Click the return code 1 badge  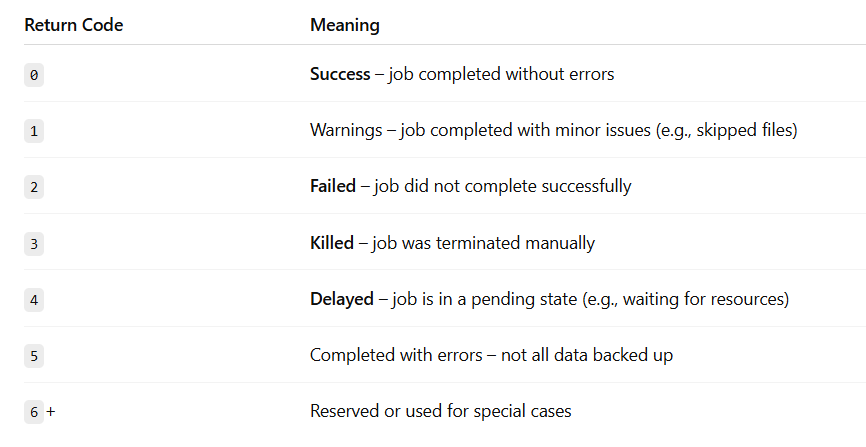click(x=34, y=131)
